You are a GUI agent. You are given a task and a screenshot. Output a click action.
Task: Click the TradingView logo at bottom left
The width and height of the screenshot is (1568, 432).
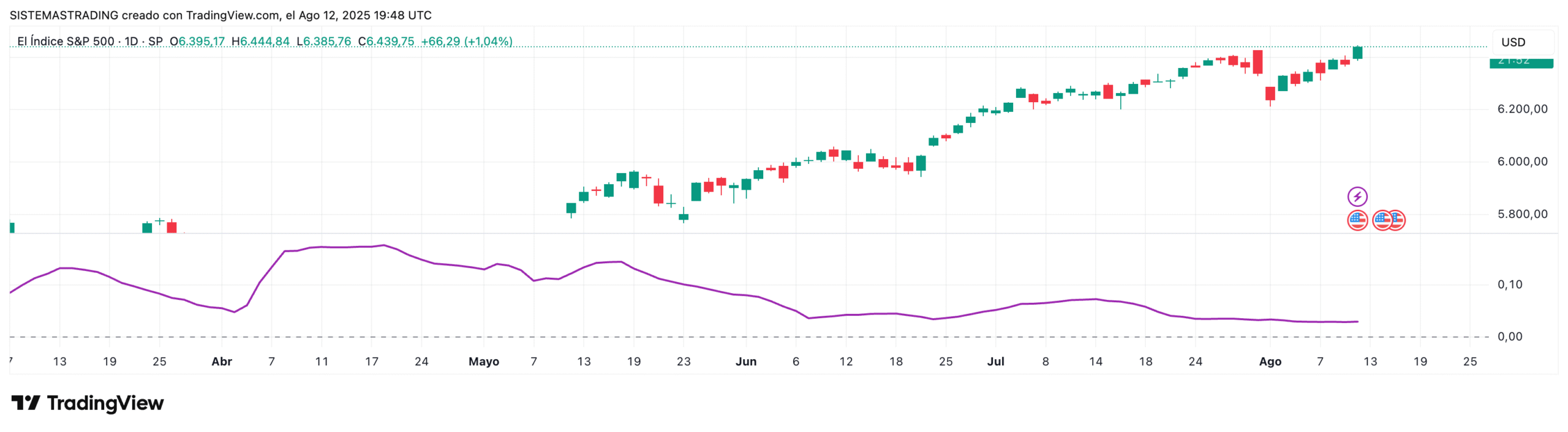pos(88,403)
